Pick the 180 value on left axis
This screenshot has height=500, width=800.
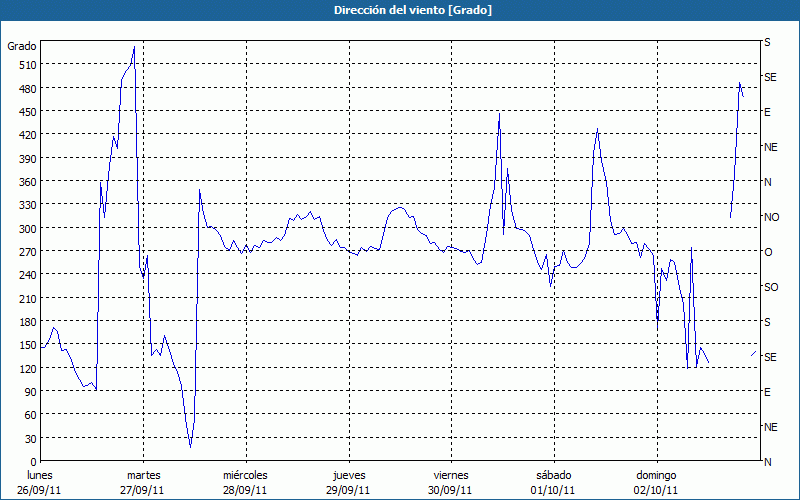coord(25,321)
